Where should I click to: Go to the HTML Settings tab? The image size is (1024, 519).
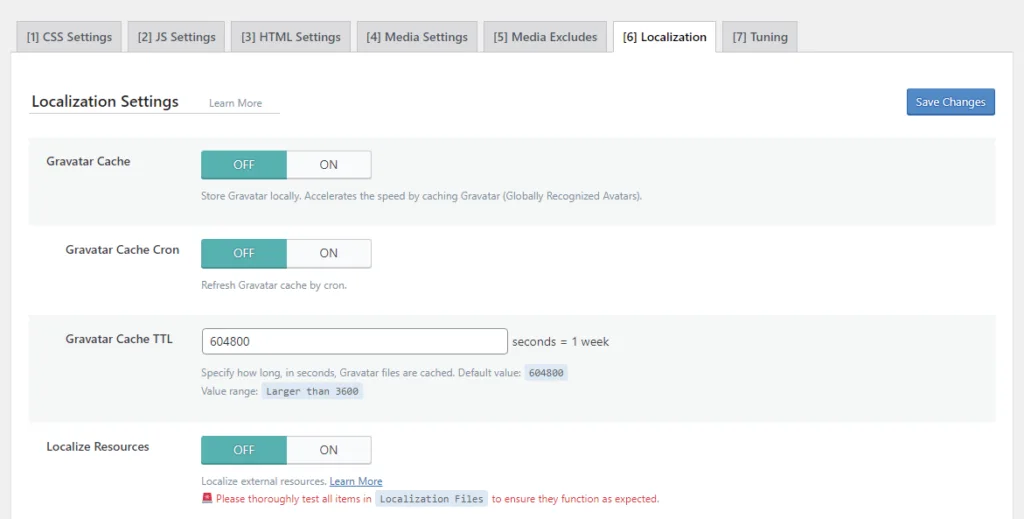tap(290, 37)
